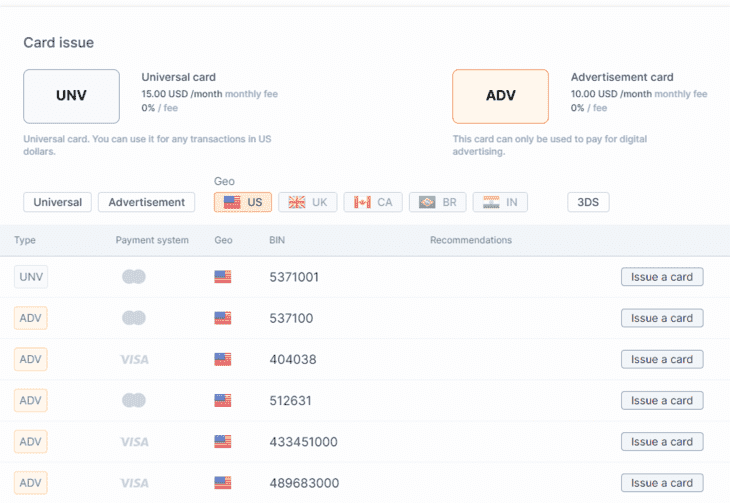Click the BIN column header
730x503 pixels.
pyautogui.click(x=277, y=240)
